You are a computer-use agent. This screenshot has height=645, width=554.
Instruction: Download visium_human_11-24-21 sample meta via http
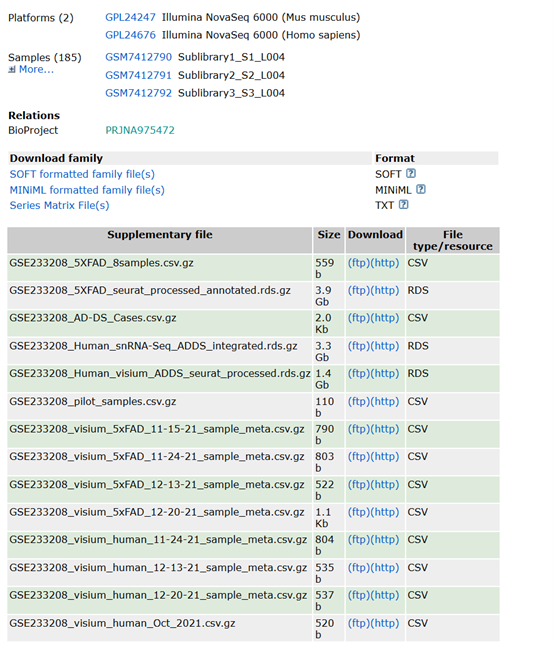pyautogui.click(x=385, y=540)
